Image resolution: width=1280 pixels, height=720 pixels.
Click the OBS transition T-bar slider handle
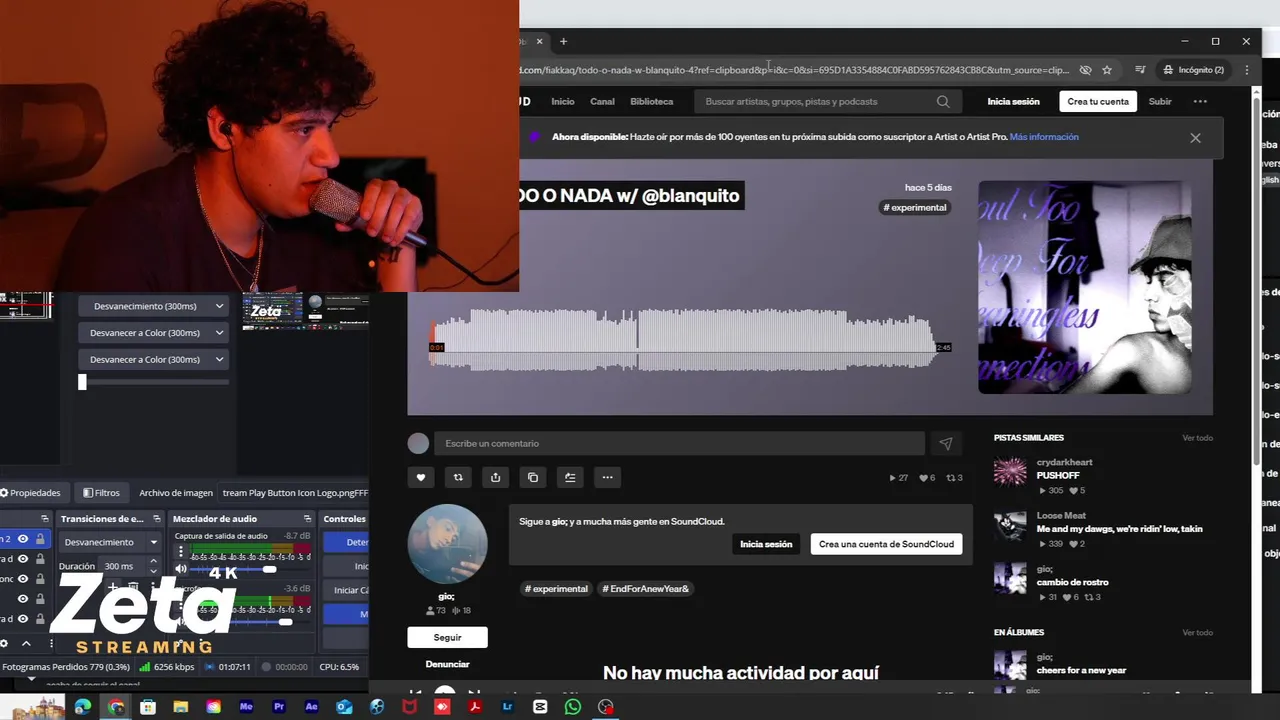point(82,382)
